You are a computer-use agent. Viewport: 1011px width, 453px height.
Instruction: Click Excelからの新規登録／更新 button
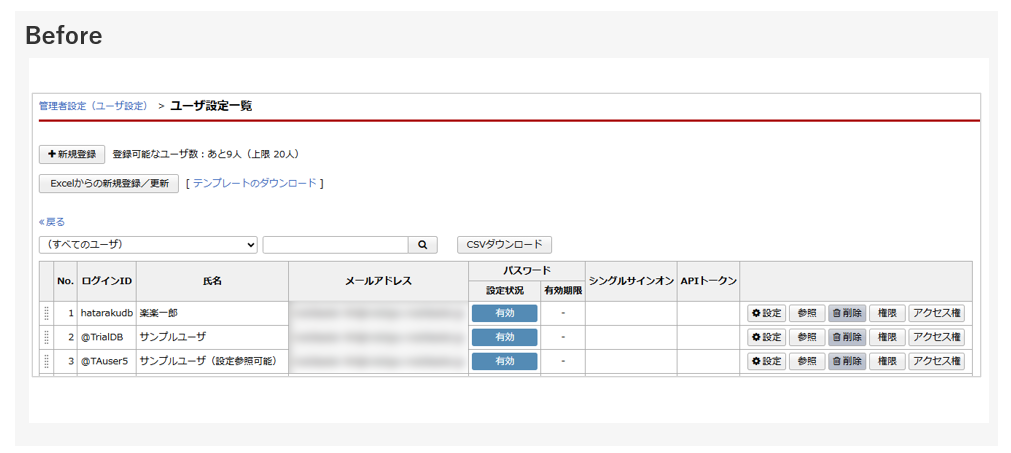(x=109, y=184)
